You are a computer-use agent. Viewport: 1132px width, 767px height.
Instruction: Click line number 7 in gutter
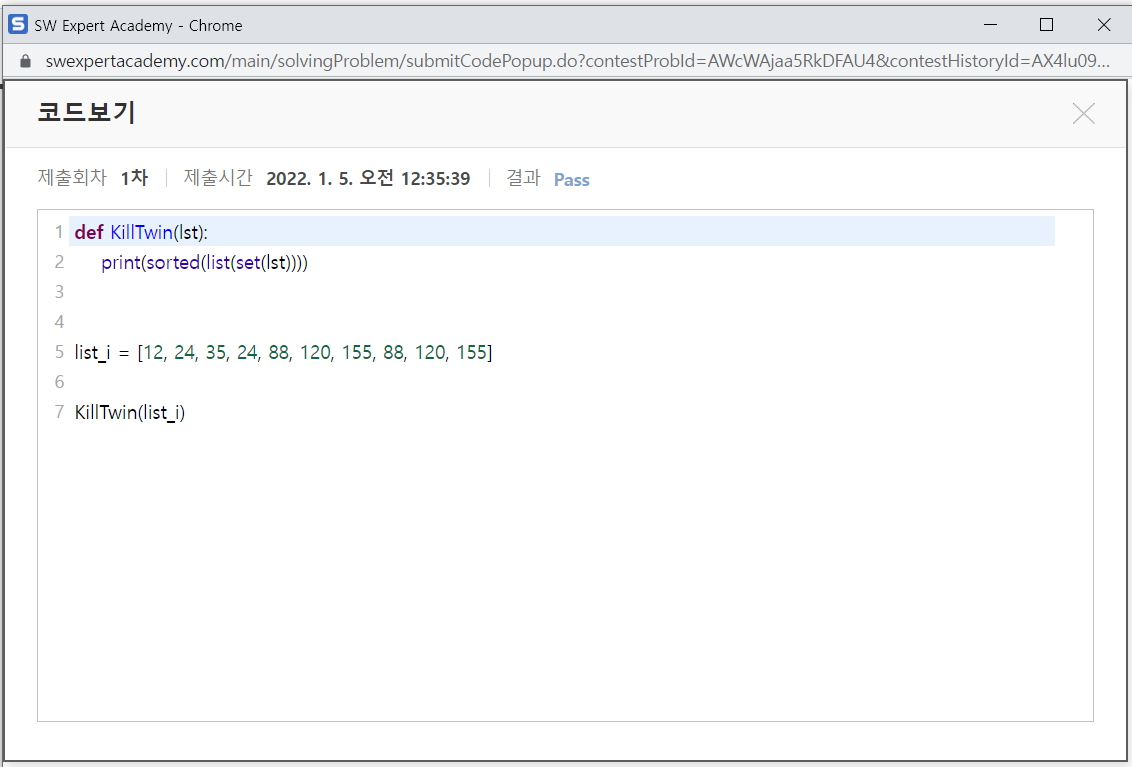[x=59, y=412]
